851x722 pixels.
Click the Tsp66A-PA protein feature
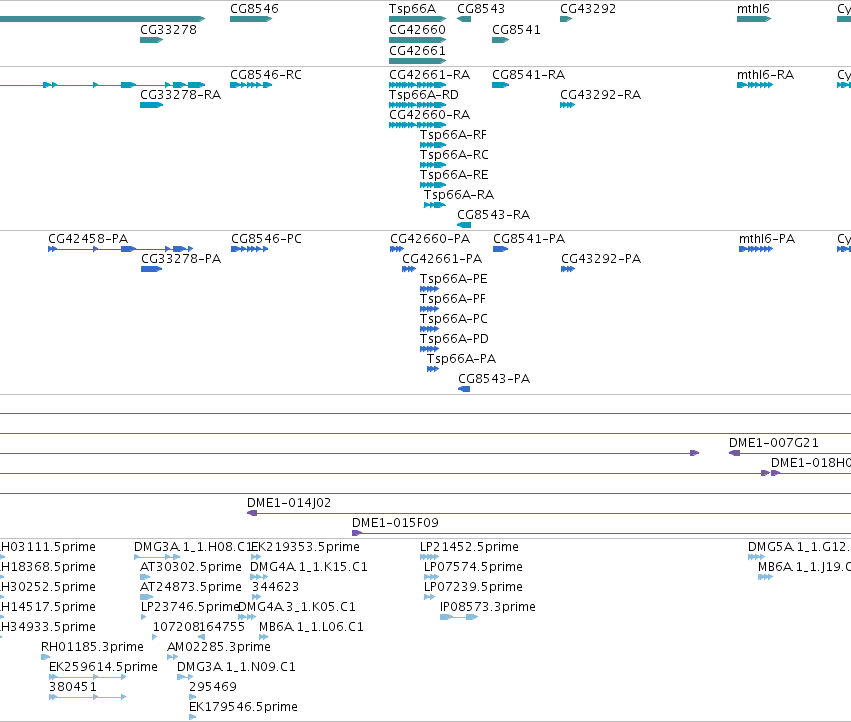433,369
